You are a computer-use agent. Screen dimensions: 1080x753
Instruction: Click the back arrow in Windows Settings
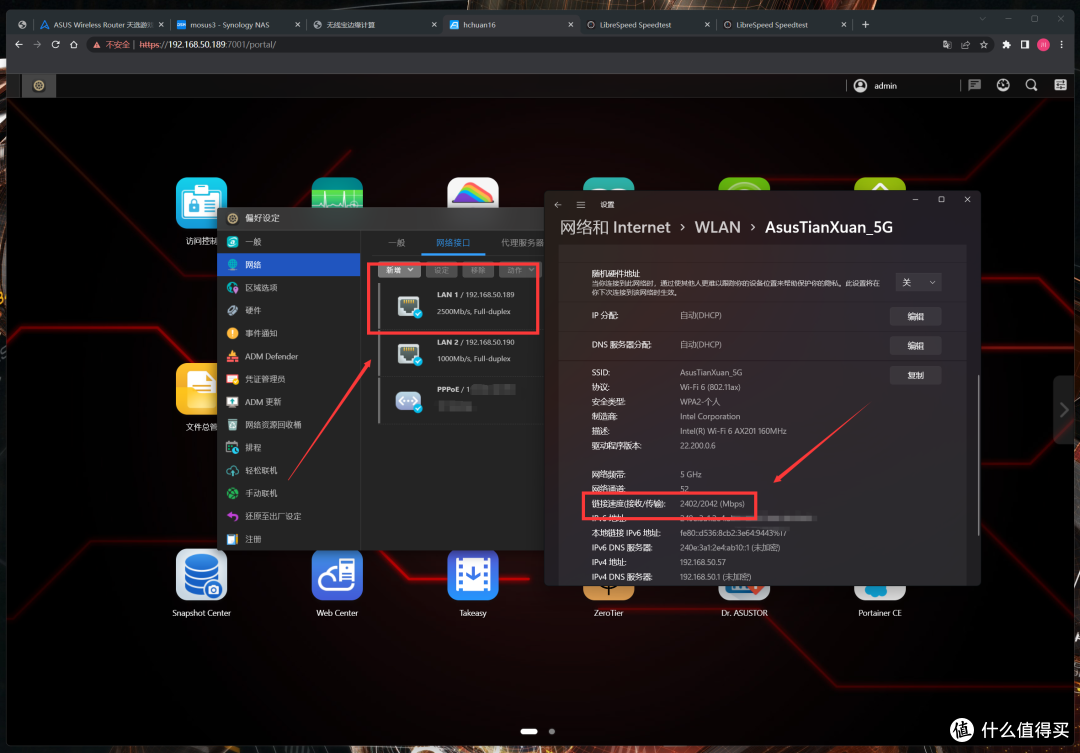click(x=558, y=205)
